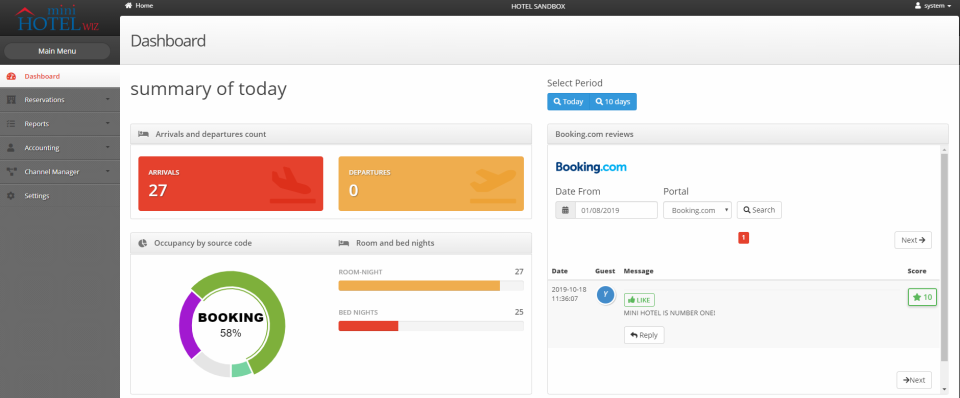This screenshot has width=960, height=398.
Task: Click the BOOKING 58% donut center label
Action: coord(231,325)
